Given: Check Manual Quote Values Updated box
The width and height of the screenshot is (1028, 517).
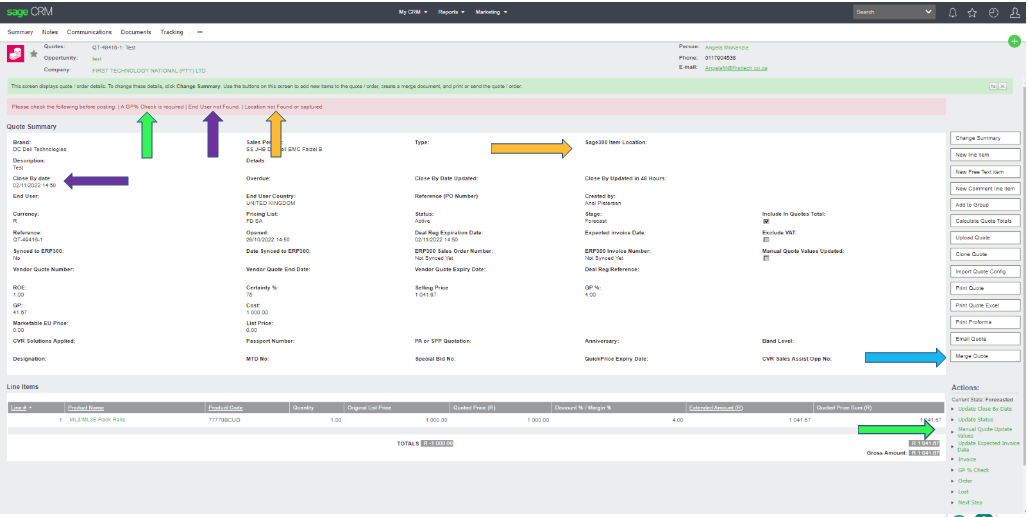Looking at the screenshot, I should click(765, 258).
